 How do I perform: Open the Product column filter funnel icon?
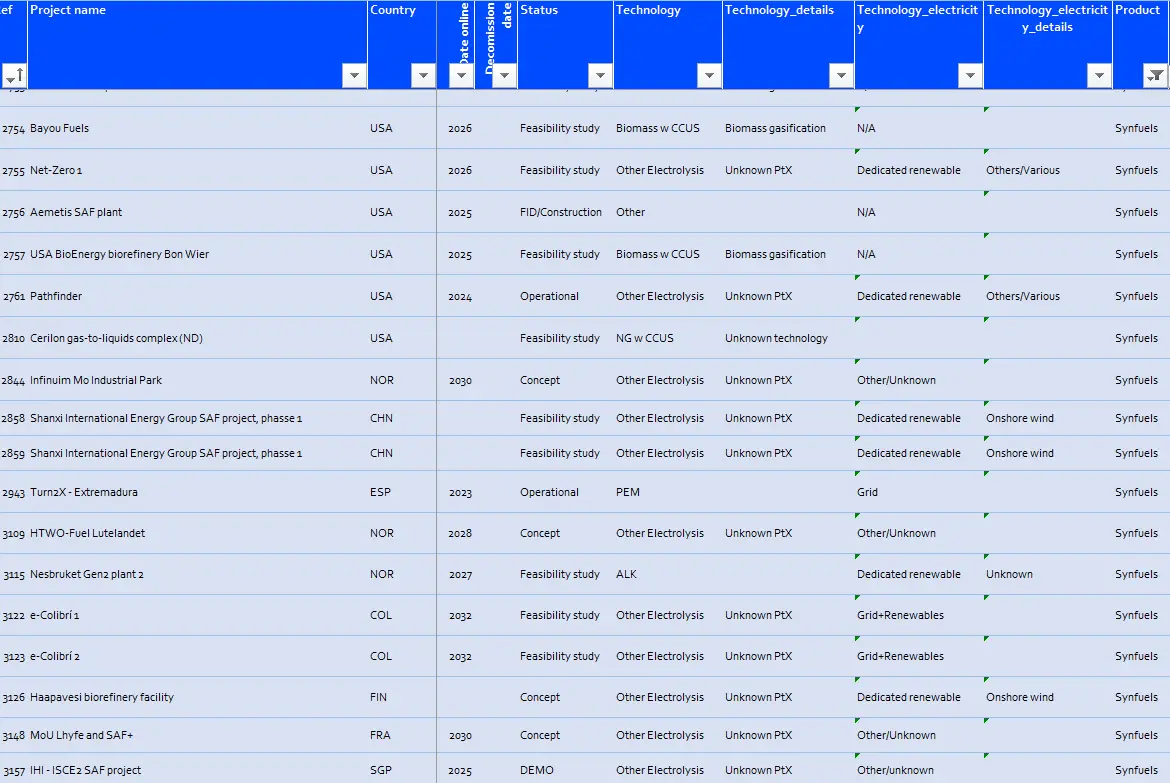click(1155, 75)
